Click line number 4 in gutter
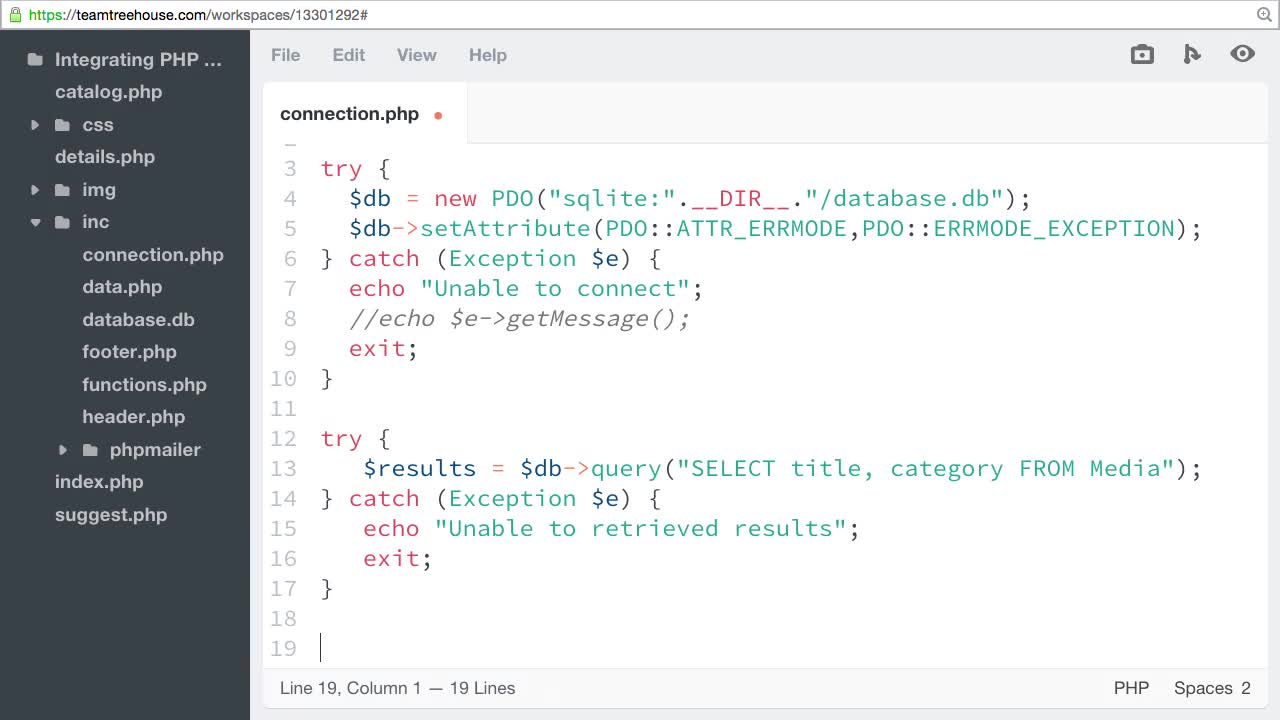Image resolution: width=1280 pixels, height=720 pixels. tap(290, 198)
